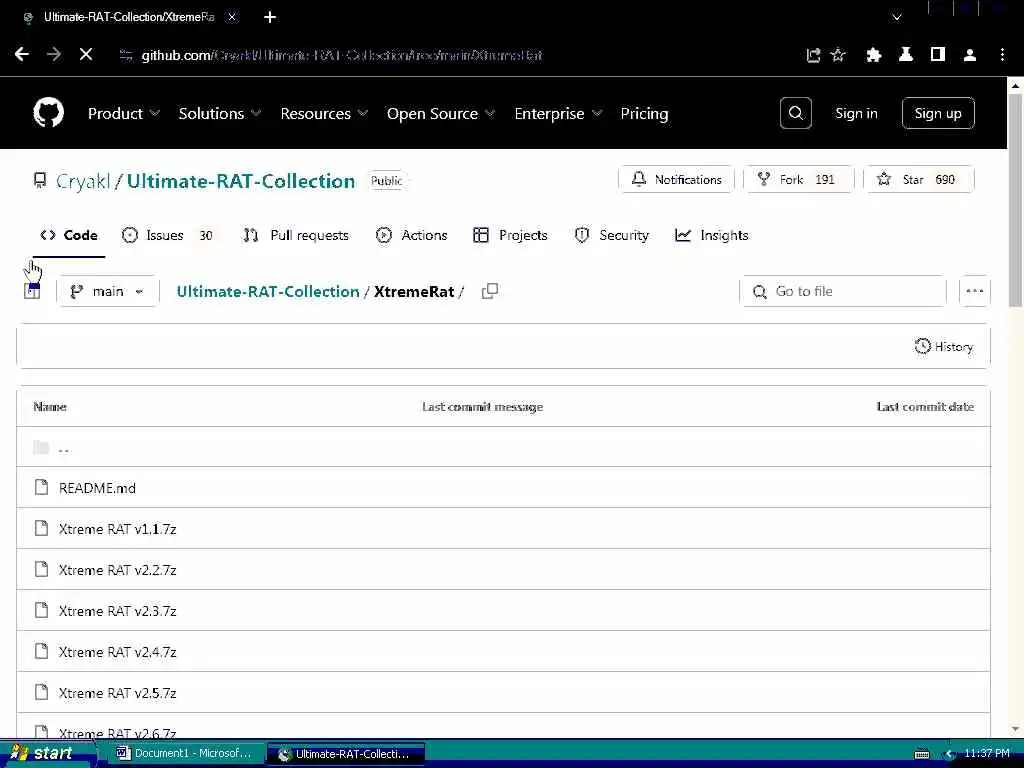Viewport: 1024px width, 768px height.
Task: Open Xtreme RAT v2.4.7z file
Action: pyautogui.click(x=118, y=652)
